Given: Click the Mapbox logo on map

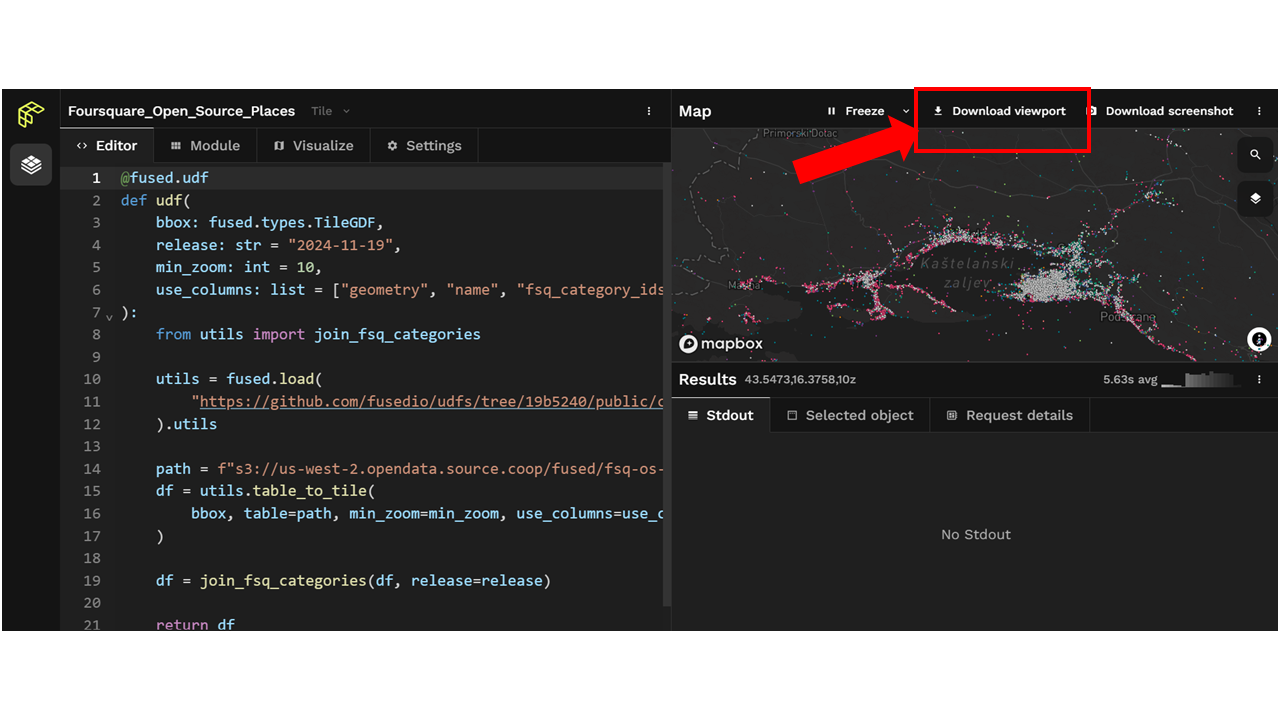Looking at the screenshot, I should 721,344.
